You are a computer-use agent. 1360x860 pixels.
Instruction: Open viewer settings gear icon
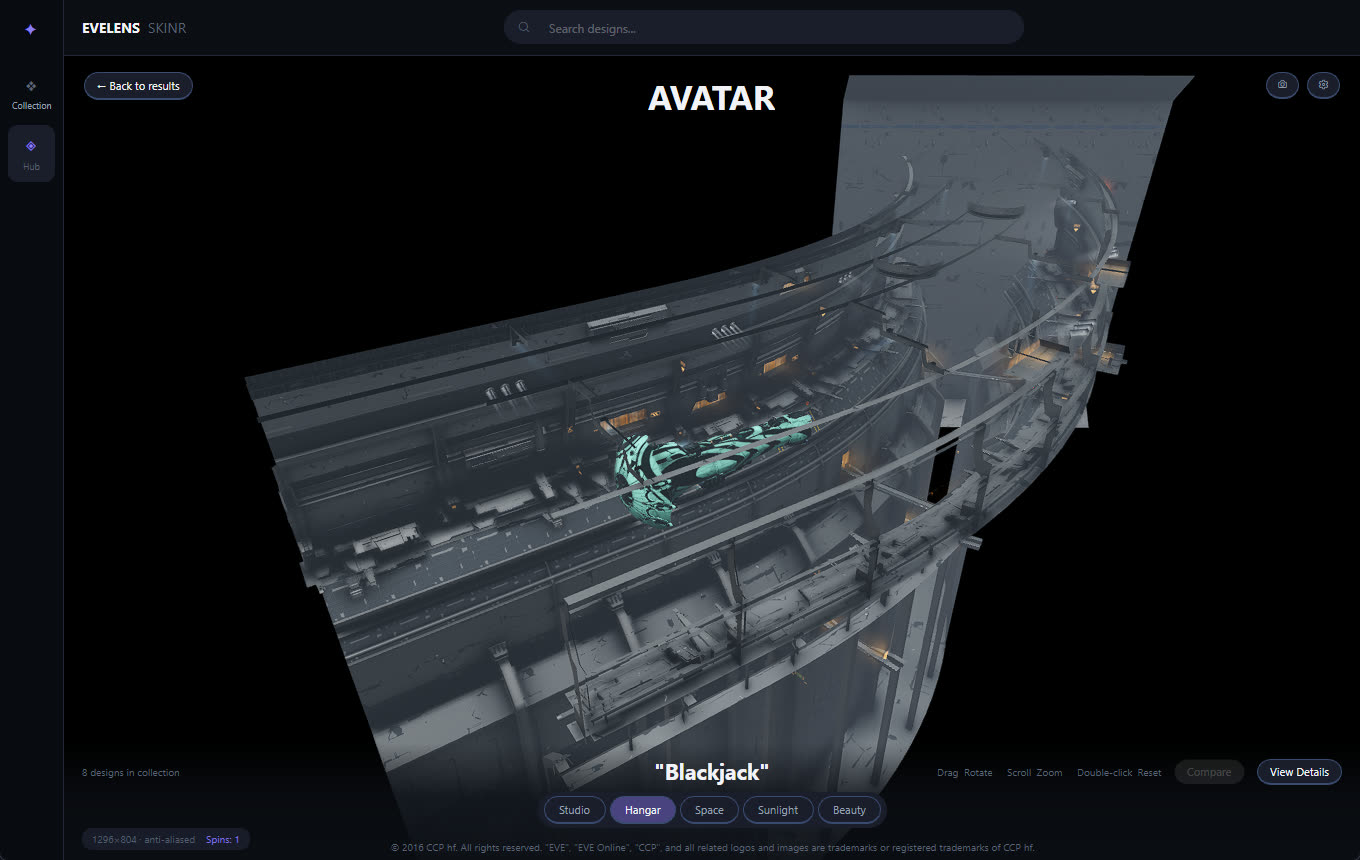tap(1323, 85)
